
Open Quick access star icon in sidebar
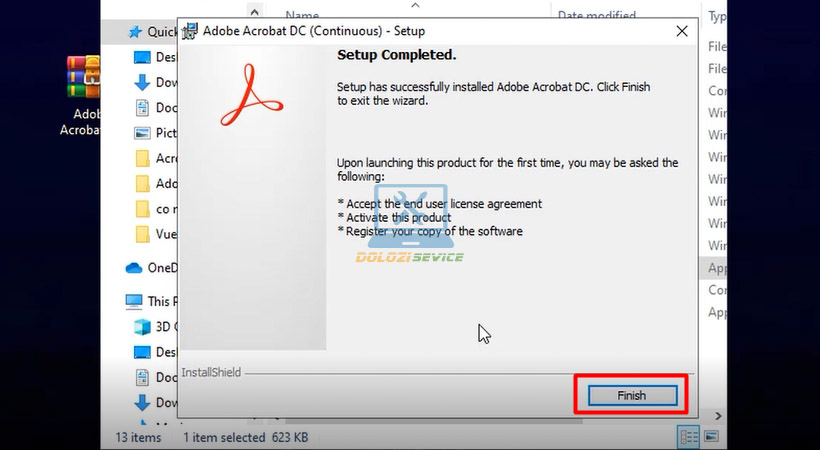point(134,32)
